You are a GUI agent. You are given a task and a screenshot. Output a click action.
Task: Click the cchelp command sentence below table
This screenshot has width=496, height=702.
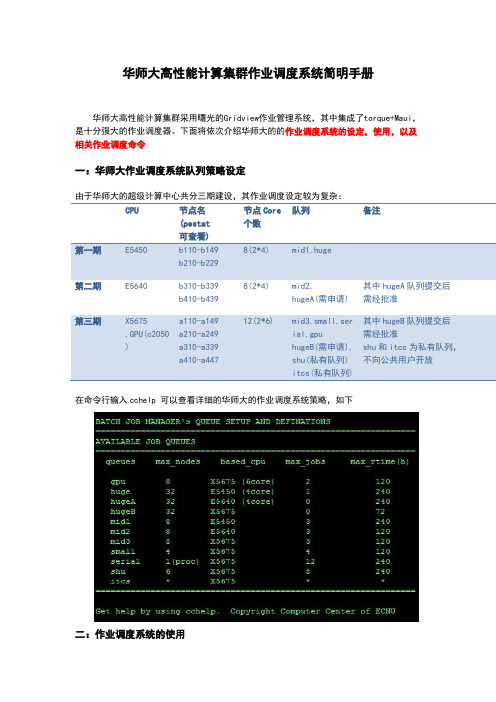(x=214, y=400)
